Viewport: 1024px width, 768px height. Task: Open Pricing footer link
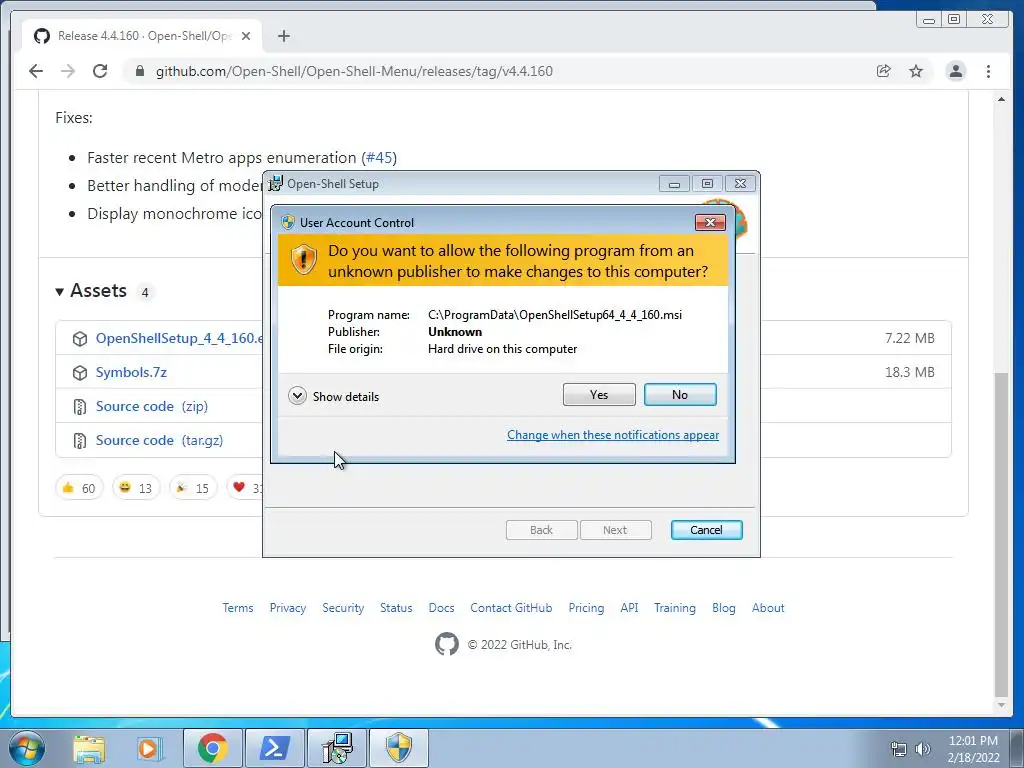(586, 608)
